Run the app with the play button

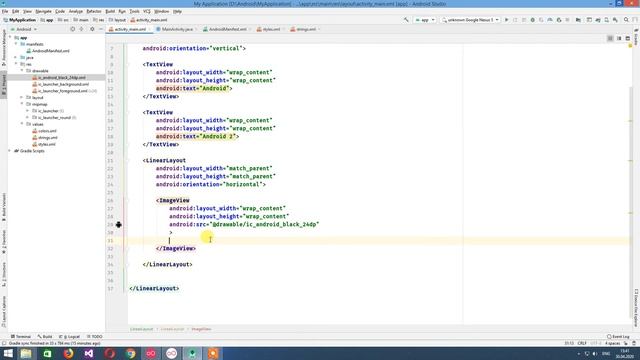507,20
